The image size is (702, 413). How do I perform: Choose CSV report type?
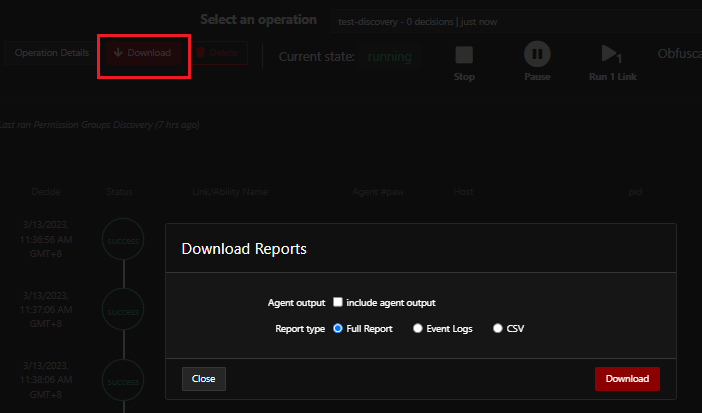[497, 328]
